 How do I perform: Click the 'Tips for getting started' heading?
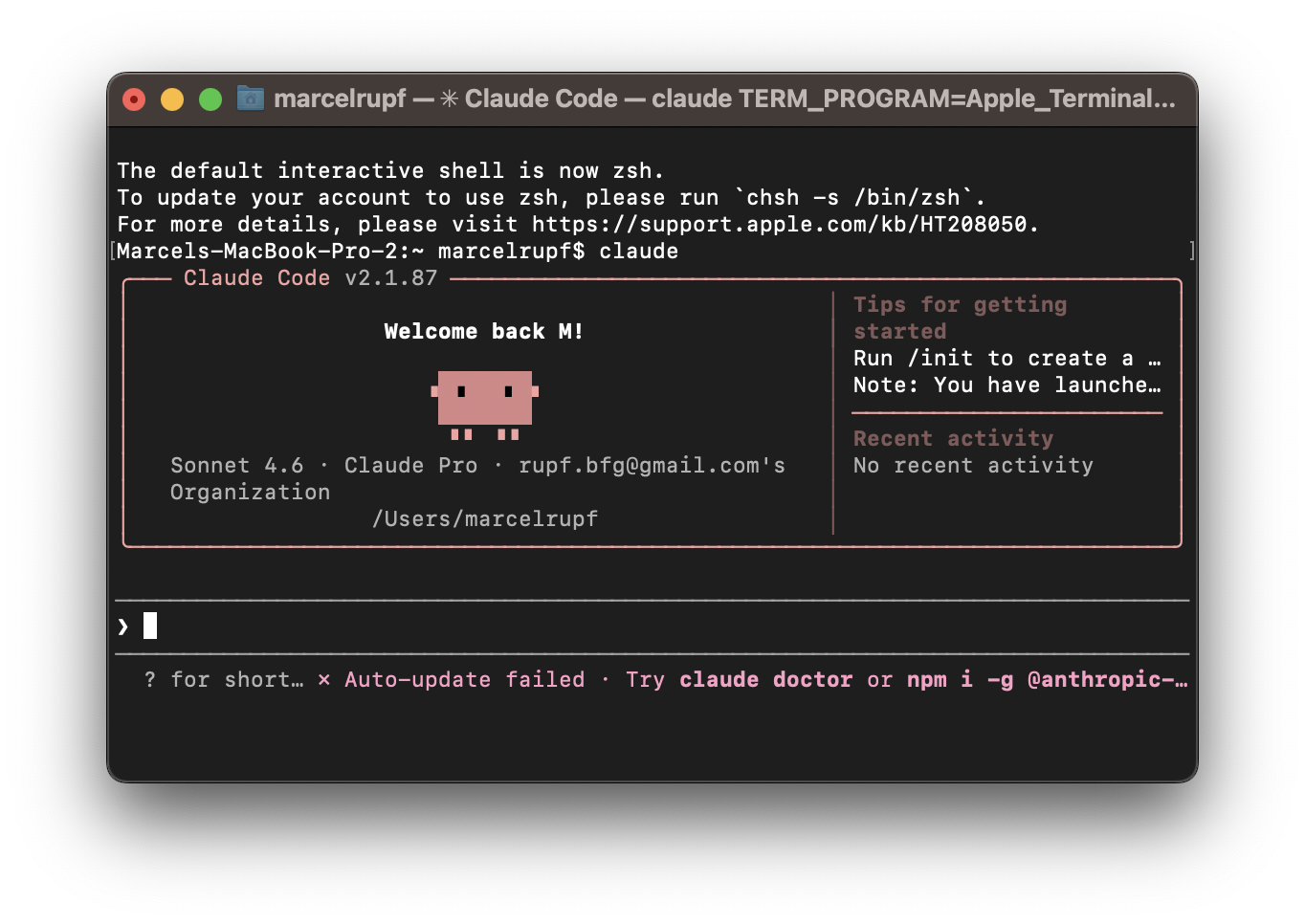(960, 319)
